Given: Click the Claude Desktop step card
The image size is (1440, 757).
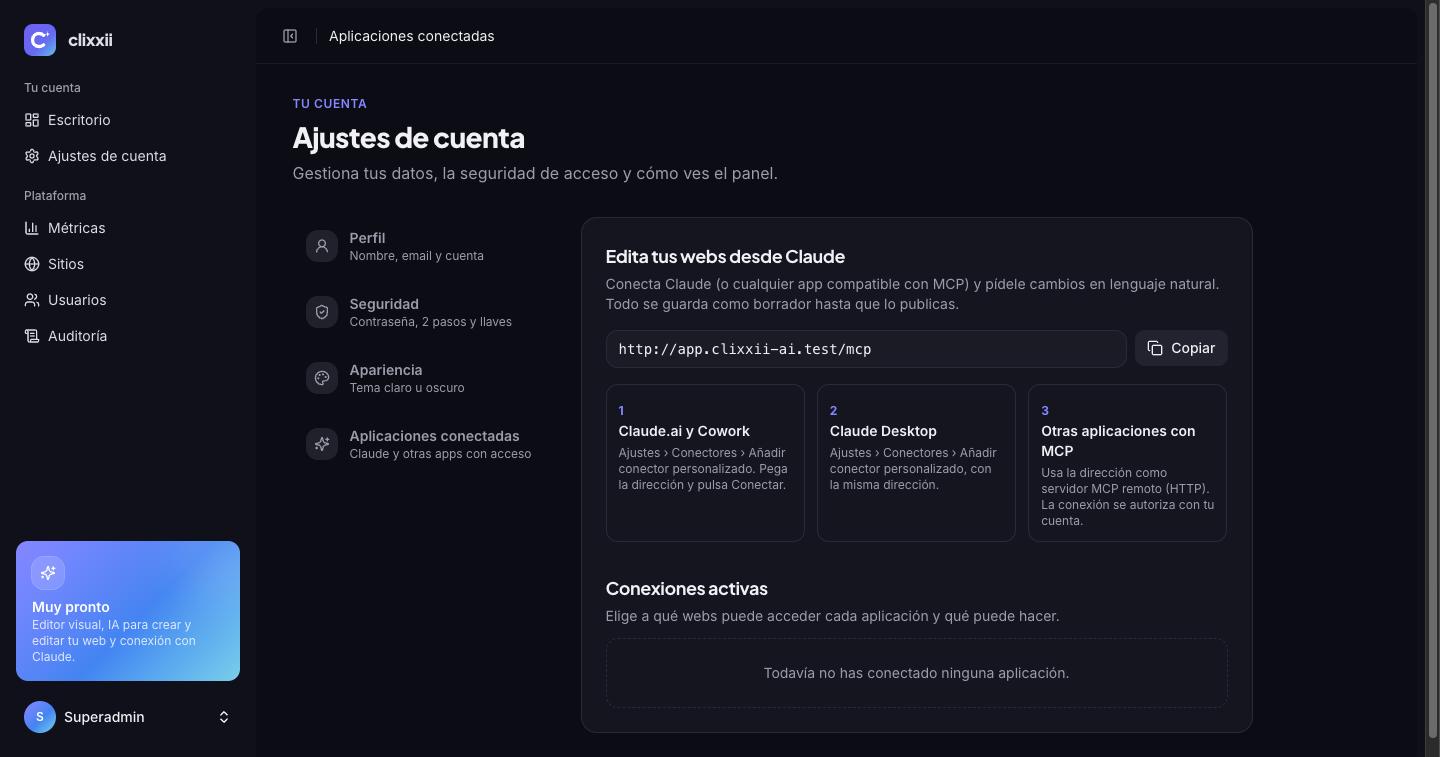Looking at the screenshot, I should (916, 463).
